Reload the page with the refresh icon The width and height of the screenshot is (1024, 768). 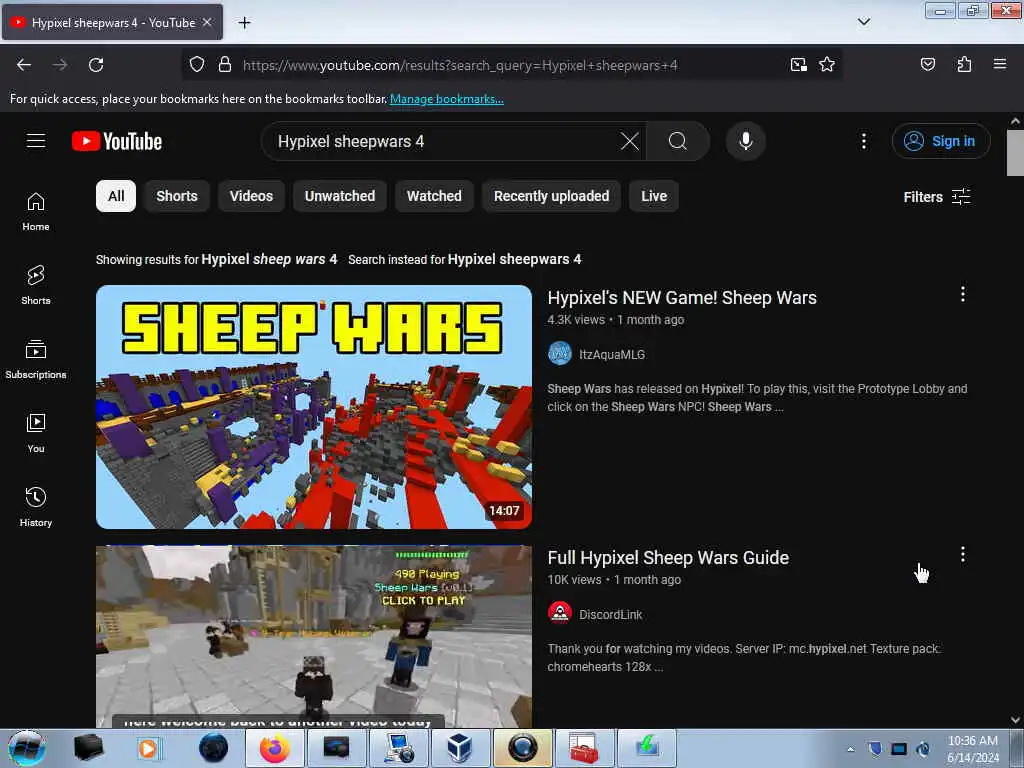tap(96, 65)
